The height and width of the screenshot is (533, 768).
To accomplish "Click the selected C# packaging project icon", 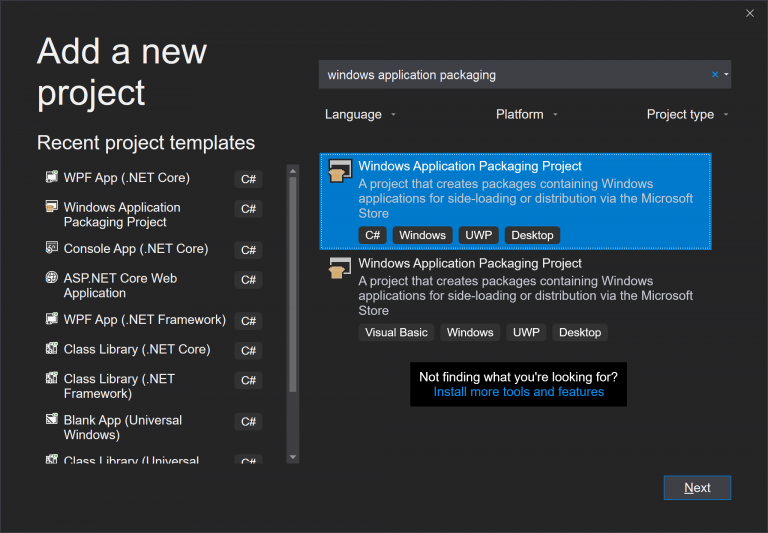I will tap(340, 171).
